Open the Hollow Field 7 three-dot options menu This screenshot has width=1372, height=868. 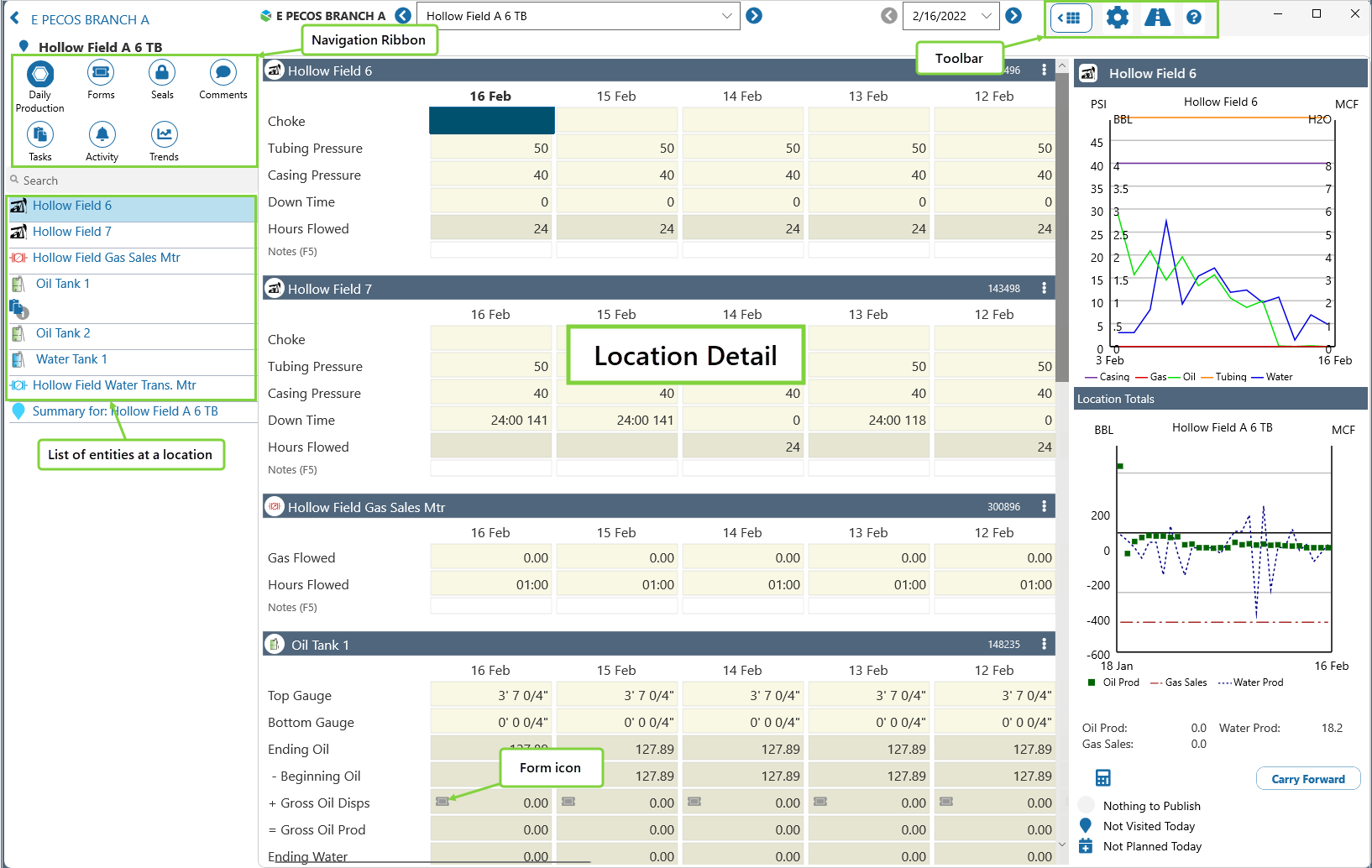(1044, 288)
